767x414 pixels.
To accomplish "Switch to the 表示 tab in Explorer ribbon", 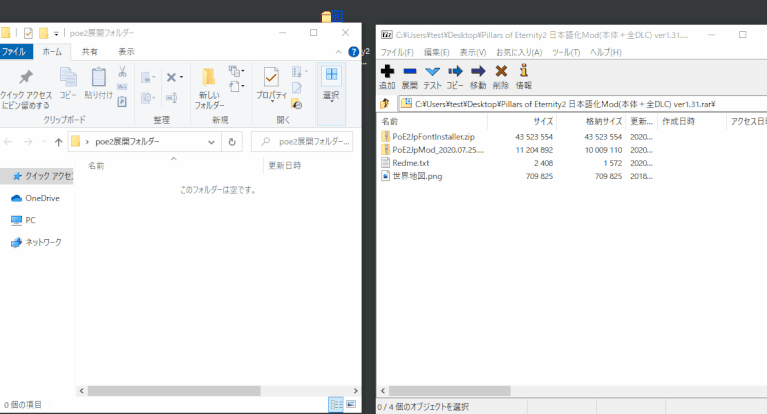I will 126,51.
